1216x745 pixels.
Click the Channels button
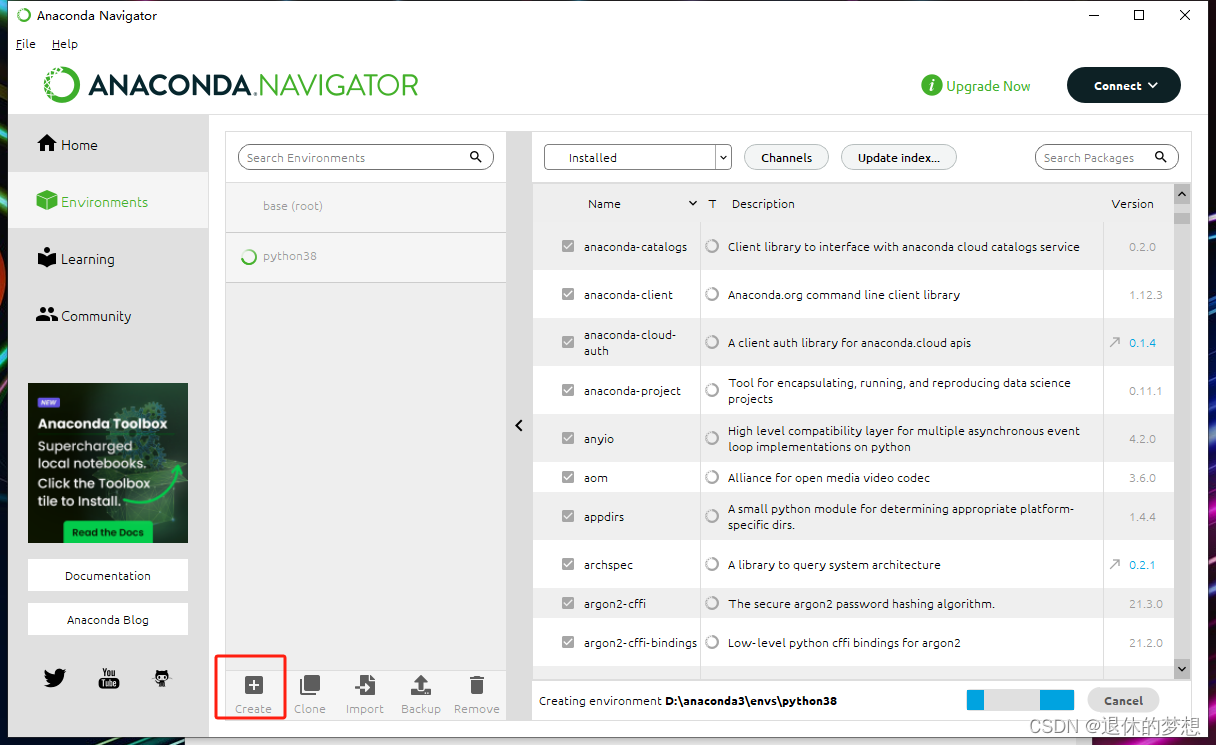(x=786, y=157)
